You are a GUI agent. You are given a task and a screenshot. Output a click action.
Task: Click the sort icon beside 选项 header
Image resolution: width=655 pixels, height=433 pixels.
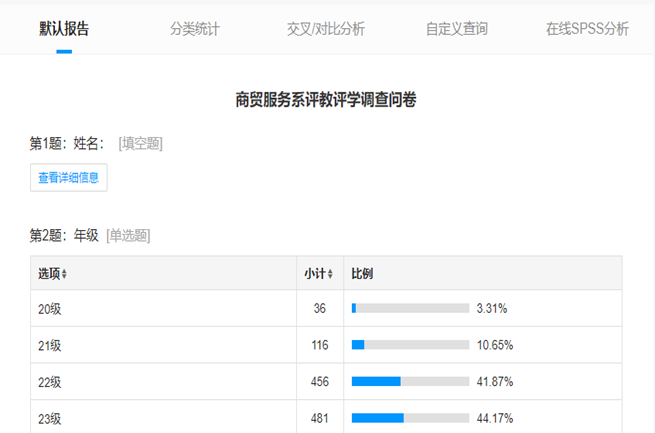pos(64,274)
